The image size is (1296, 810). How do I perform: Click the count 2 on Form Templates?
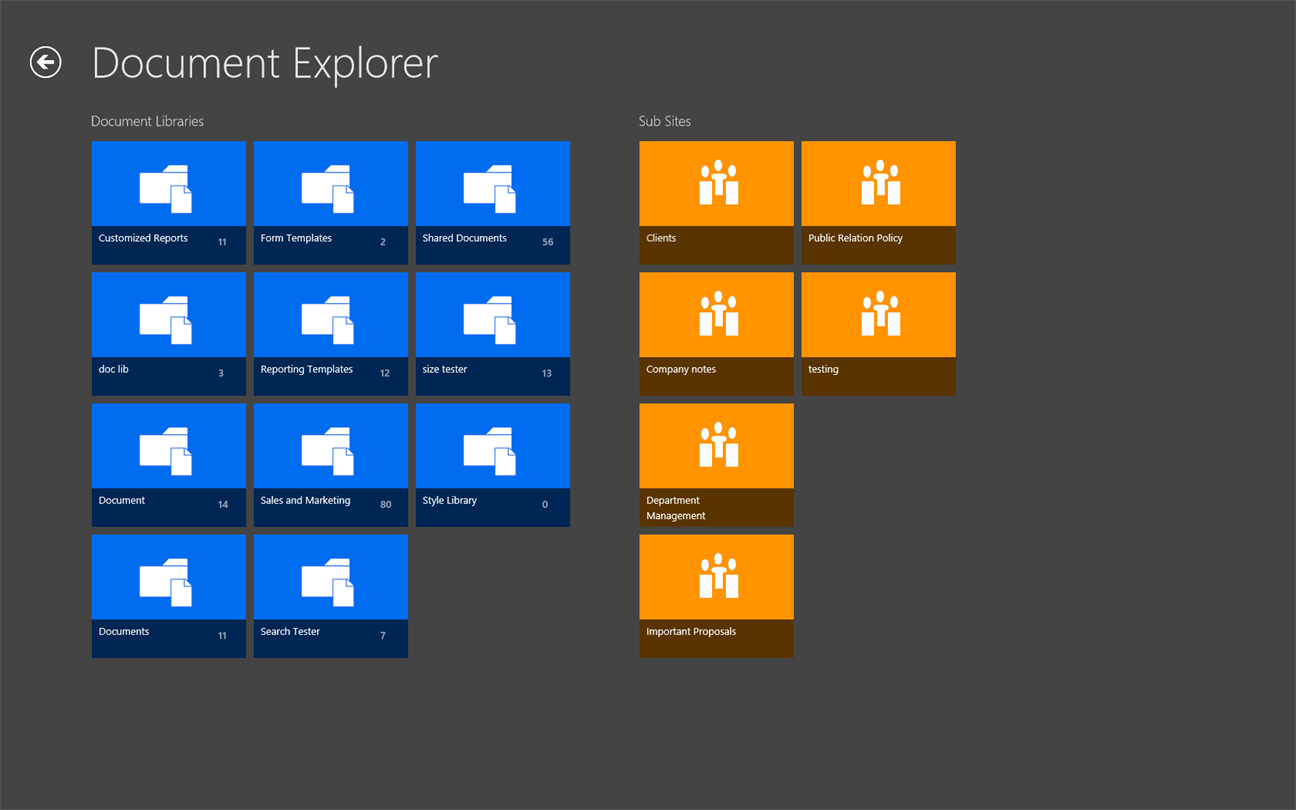pyautogui.click(x=383, y=242)
